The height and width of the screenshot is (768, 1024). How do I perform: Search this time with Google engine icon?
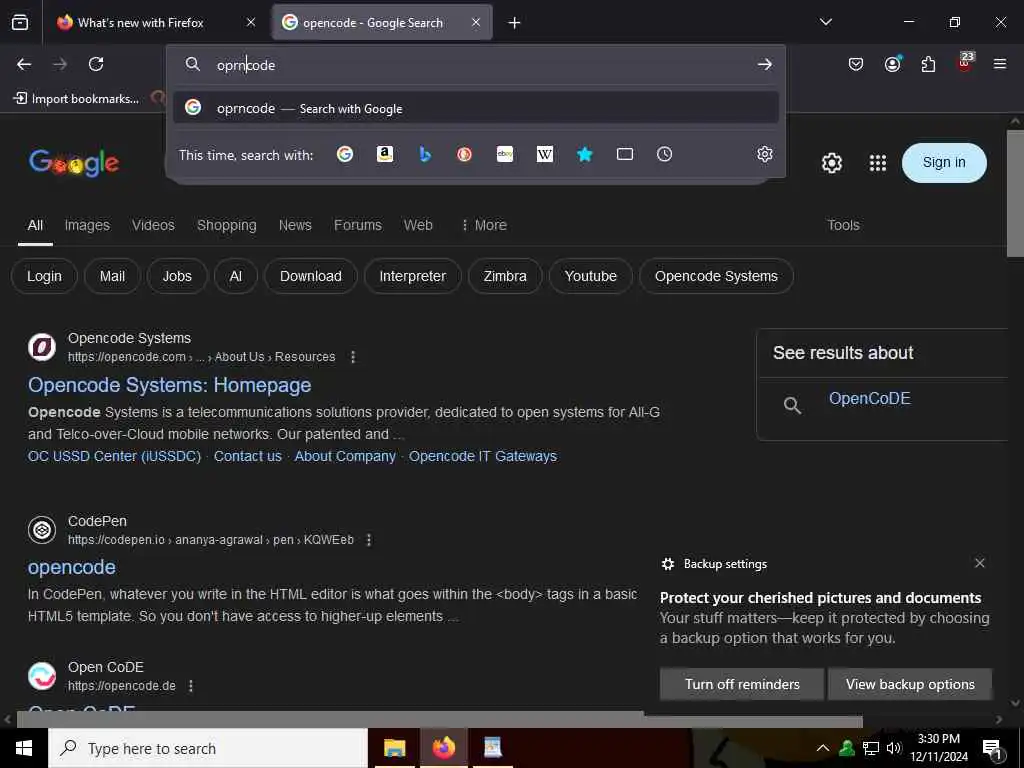pyautogui.click(x=345, y=154)
